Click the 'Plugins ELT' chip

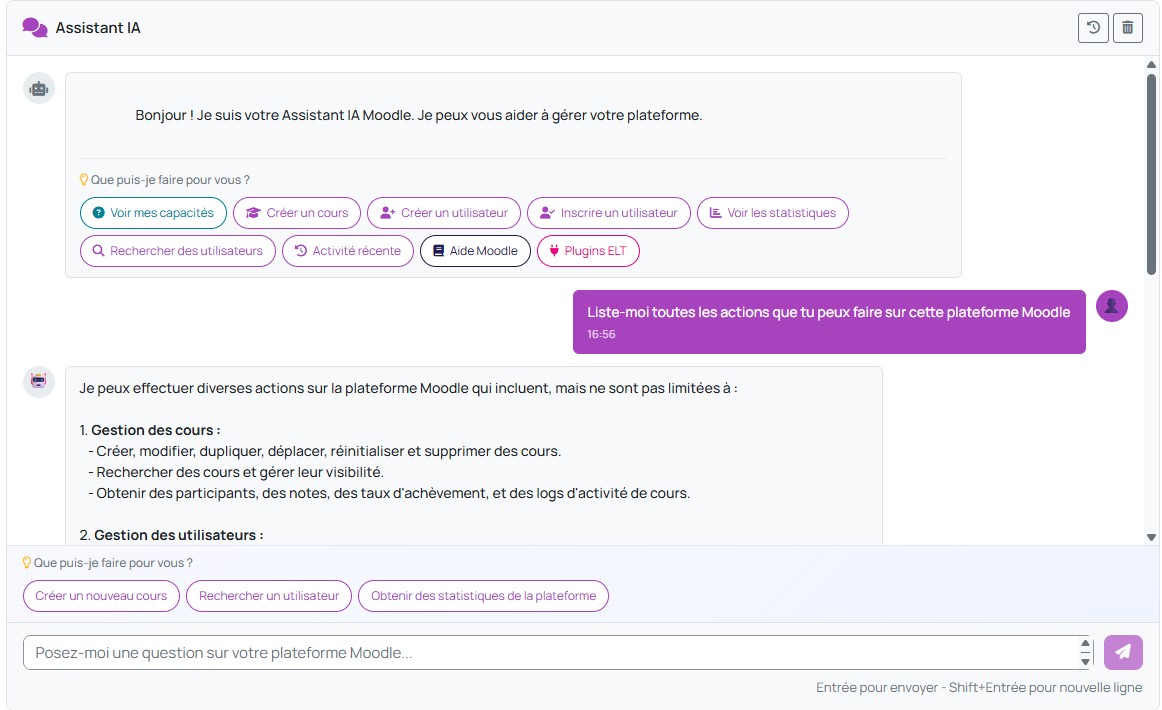coord(588,251)
